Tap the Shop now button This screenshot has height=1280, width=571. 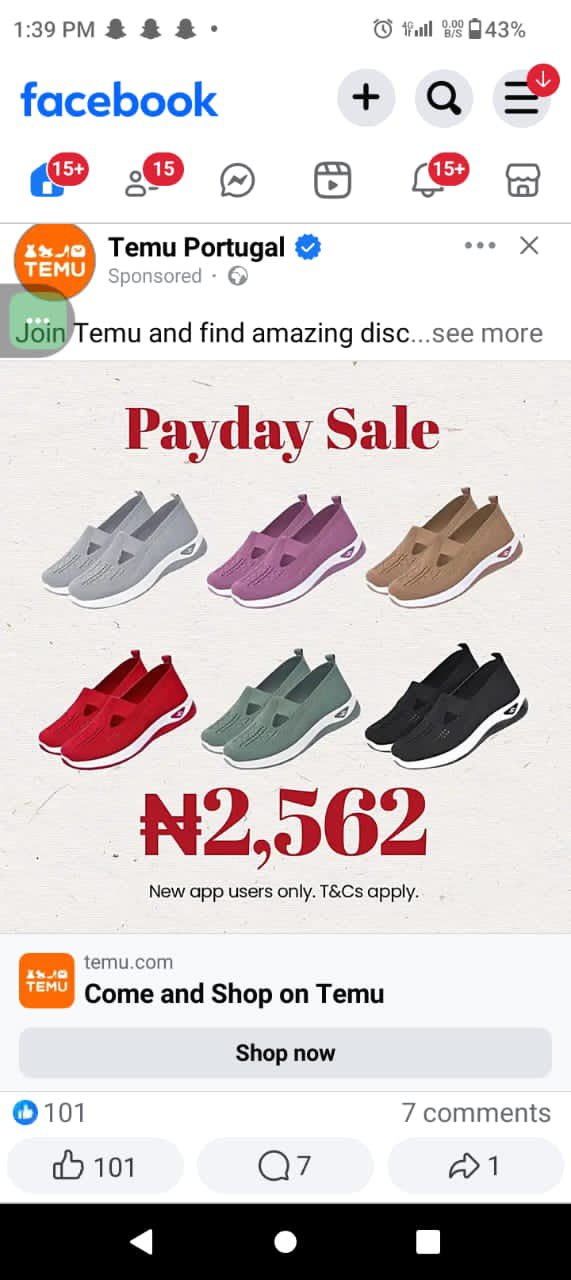point(285,1053)
